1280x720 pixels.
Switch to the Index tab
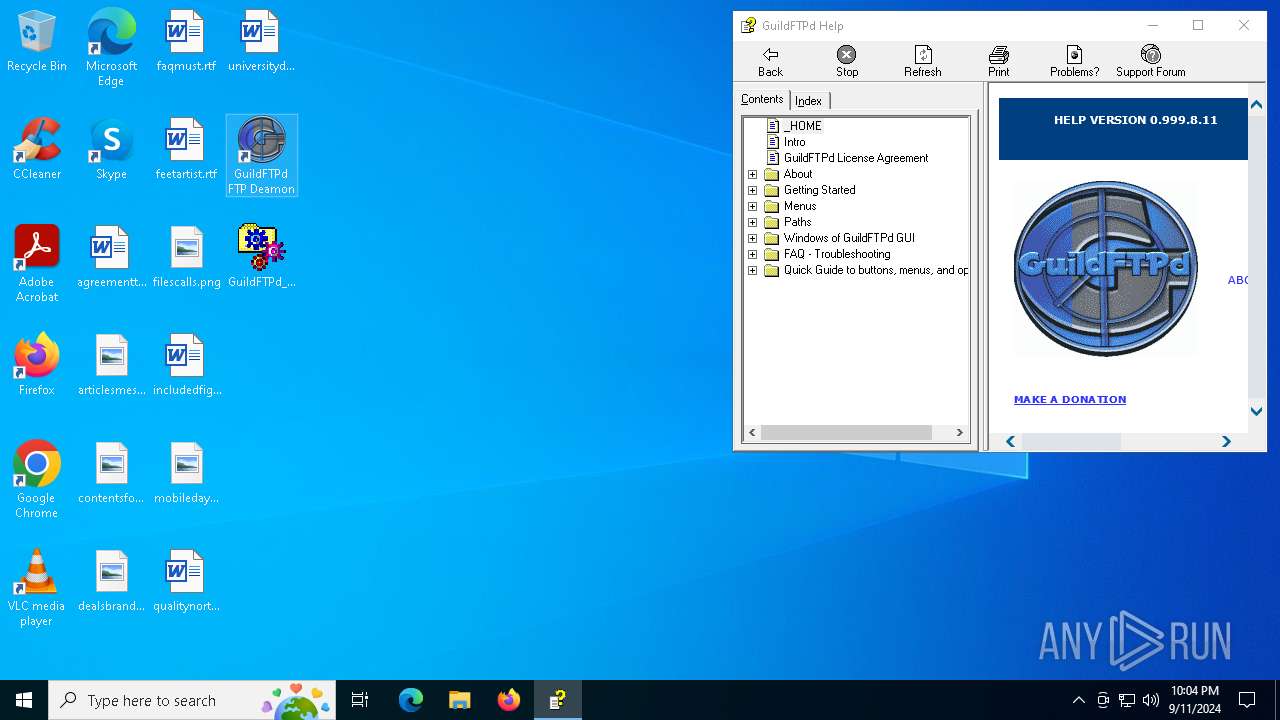pos(809,101)
